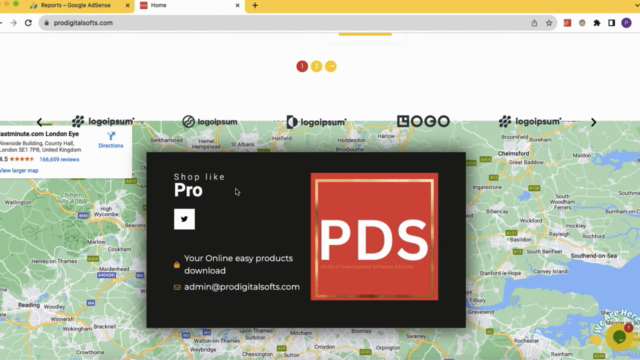This screenshot has height=360, width=640.
Task: Toggle the browser side panel icon
Action: coord(611,23)
